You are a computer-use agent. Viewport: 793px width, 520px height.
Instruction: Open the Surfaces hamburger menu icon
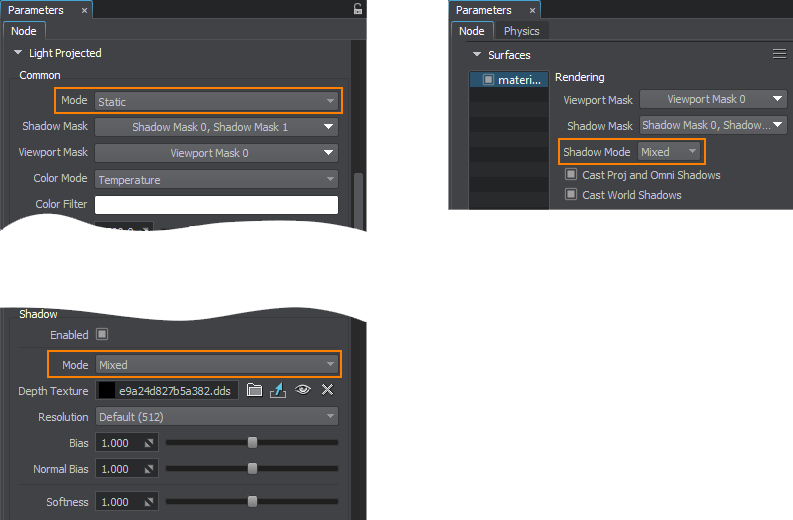tap(779, 54)
